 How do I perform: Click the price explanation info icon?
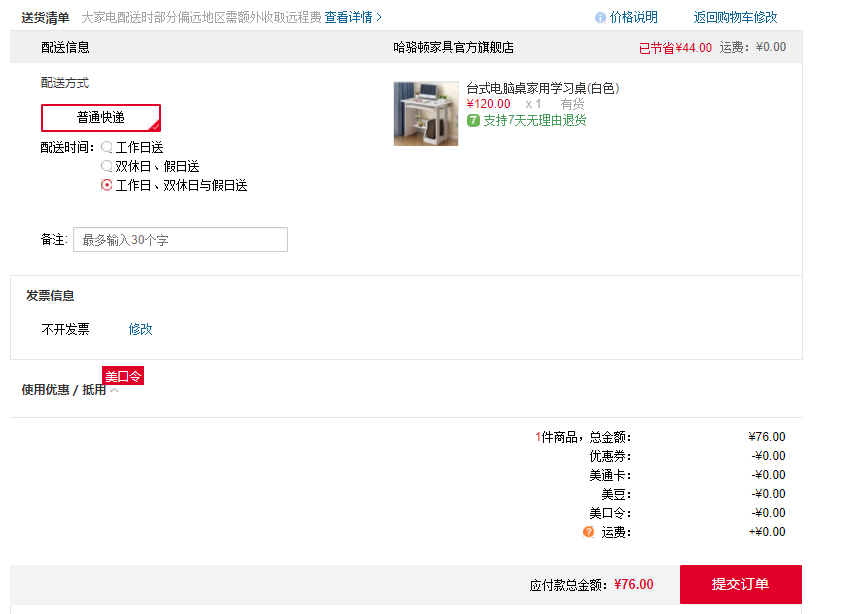coord(600,18)
